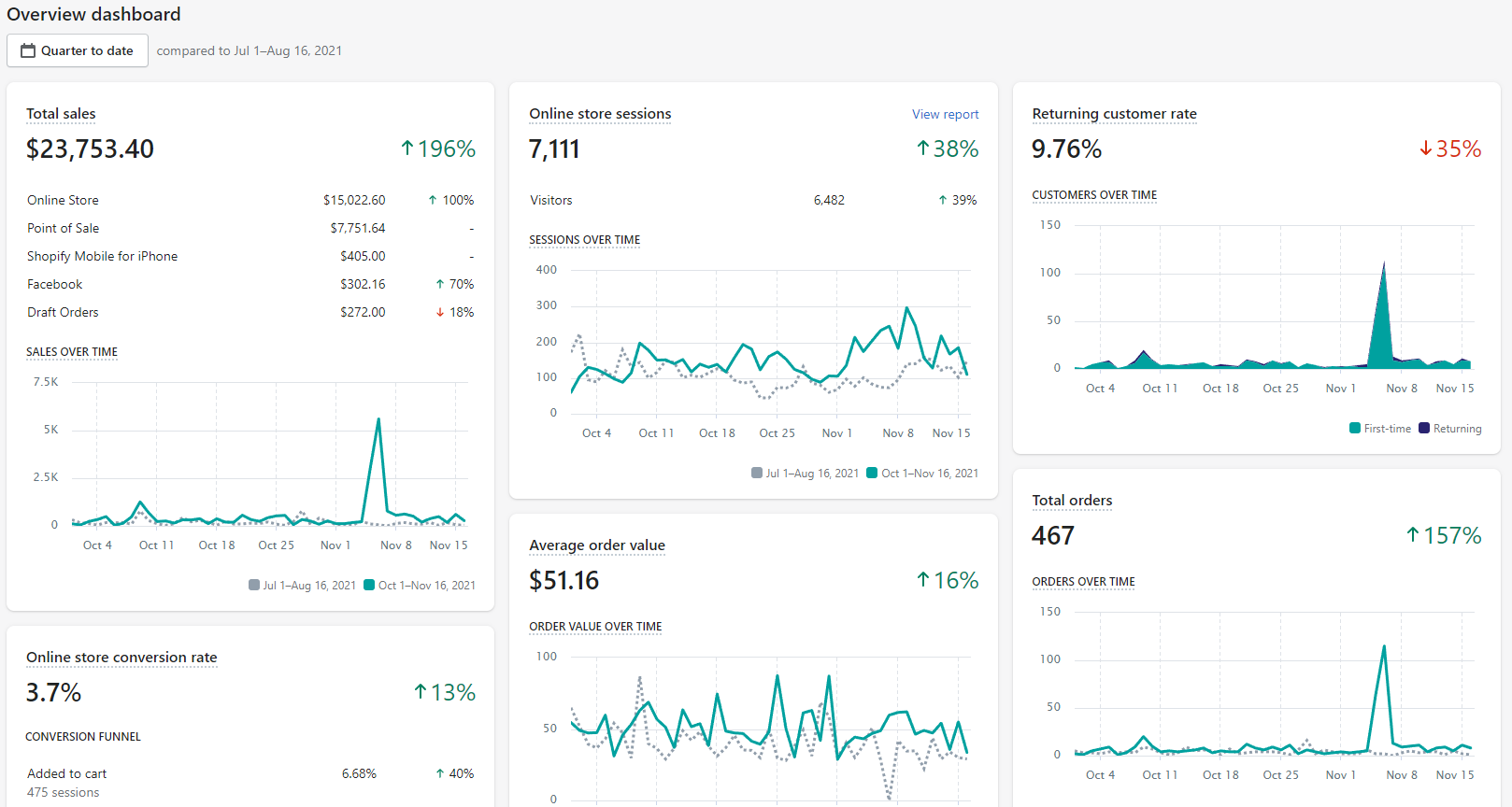
Task: Click the Average order value title
Action: pos(597,545)
